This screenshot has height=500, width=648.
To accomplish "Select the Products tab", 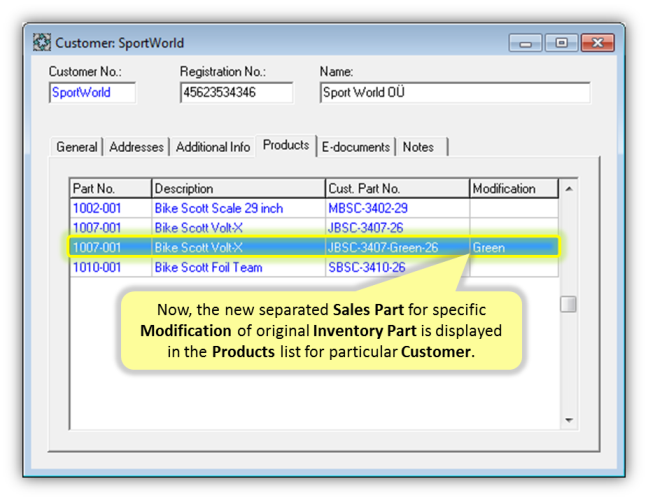I will 286,145.
